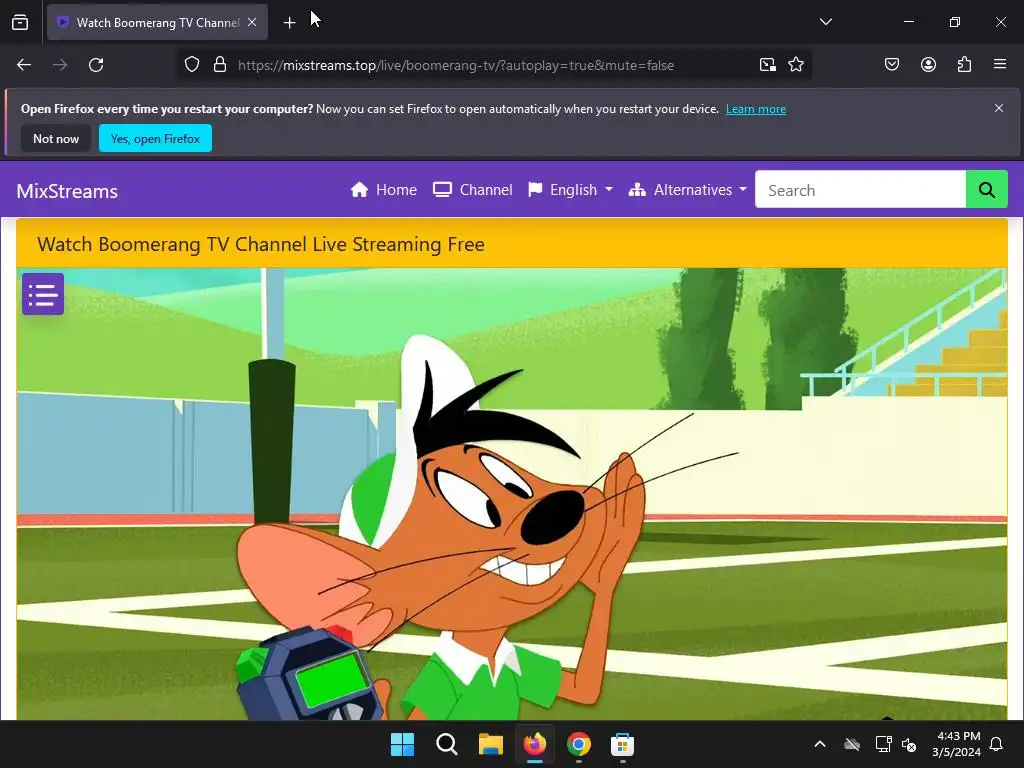Viewport: 1024px width, 768px height.
Task: Open tracking protection shield icon
Action: (x=191, y=65)
